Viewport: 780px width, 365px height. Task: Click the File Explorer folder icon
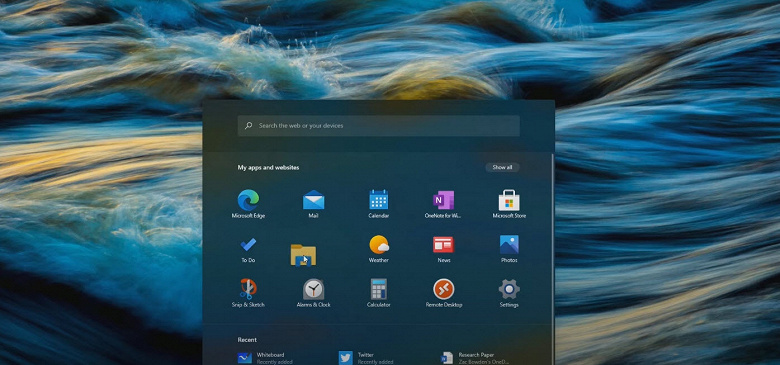[303, 255]
